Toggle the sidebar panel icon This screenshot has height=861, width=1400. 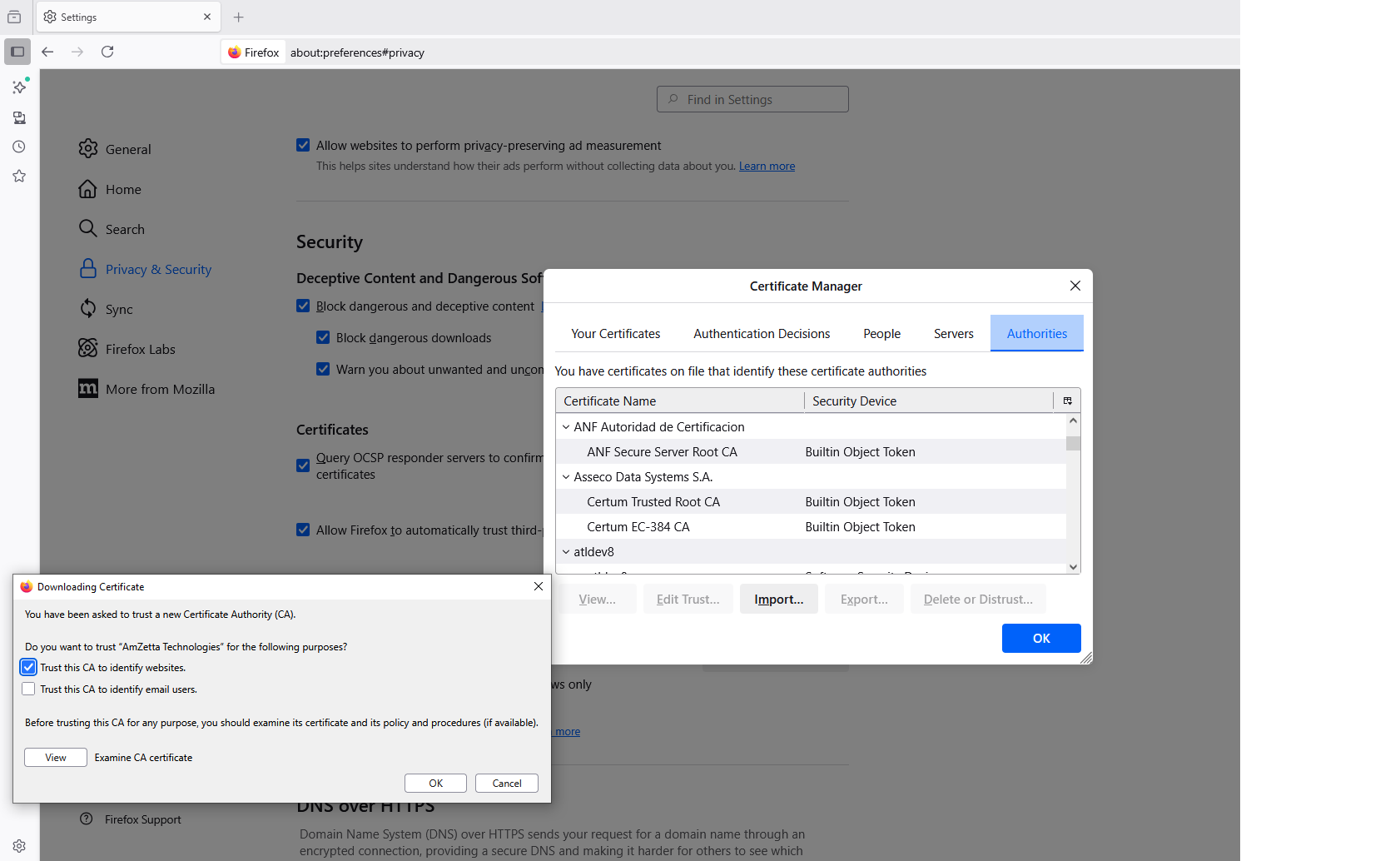click(17, 52)
